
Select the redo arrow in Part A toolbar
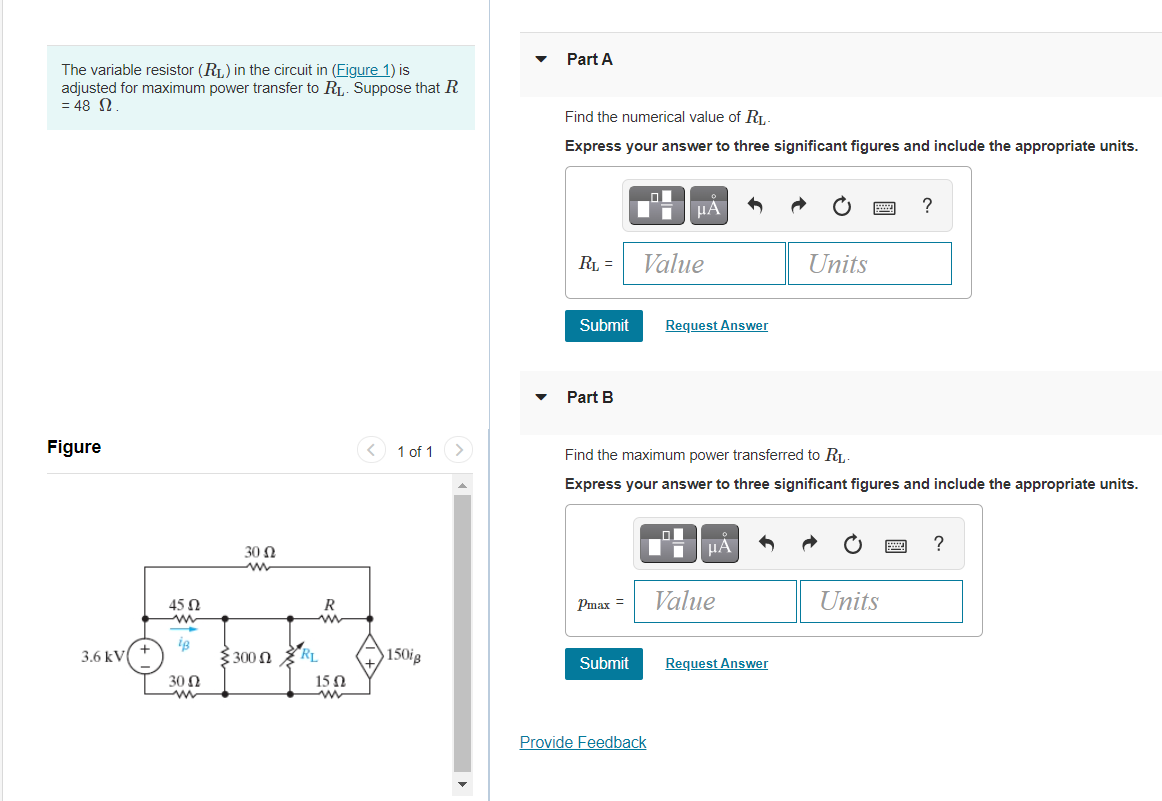[x=798, y=205]
